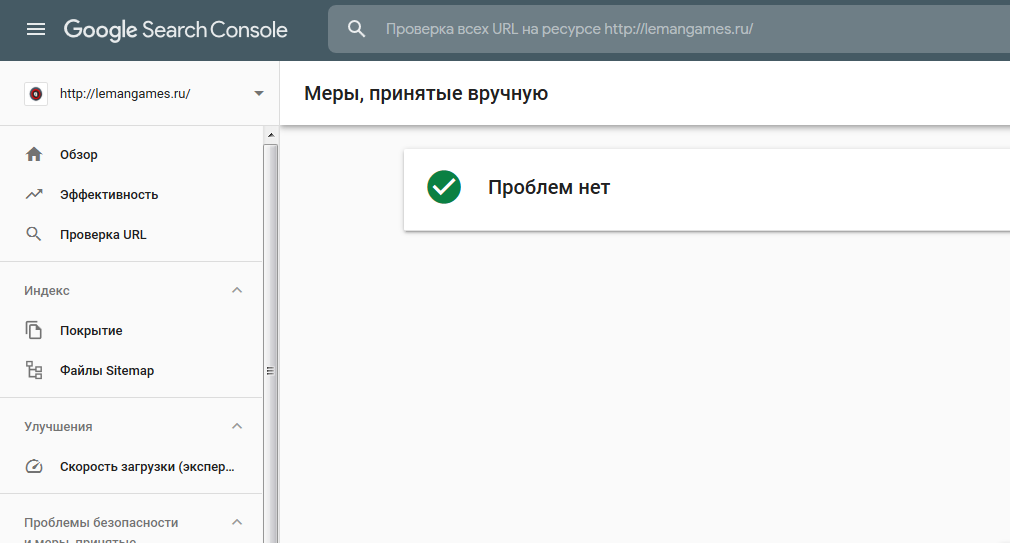The height and width of the screenshot is (543, 1010).
Task: Click the Проверка URL magnifier icon
Action: (34, 235)
